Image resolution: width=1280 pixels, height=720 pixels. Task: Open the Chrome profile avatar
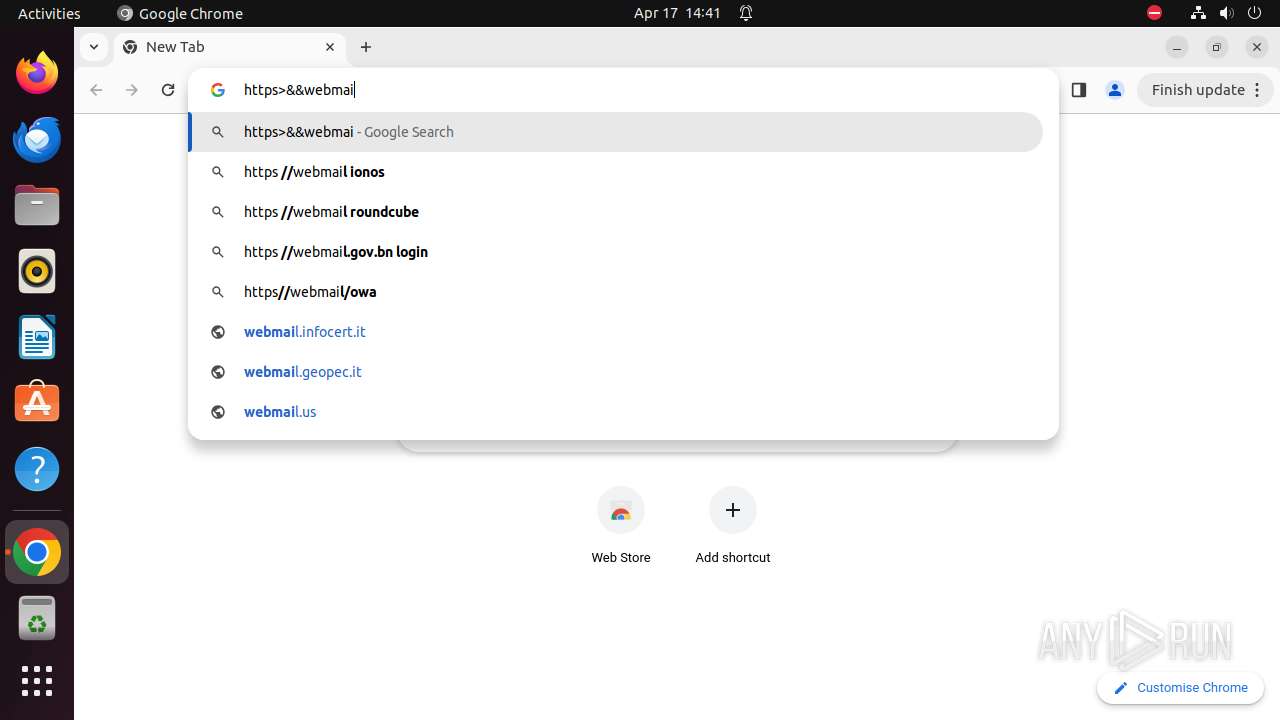[1114, 90]
